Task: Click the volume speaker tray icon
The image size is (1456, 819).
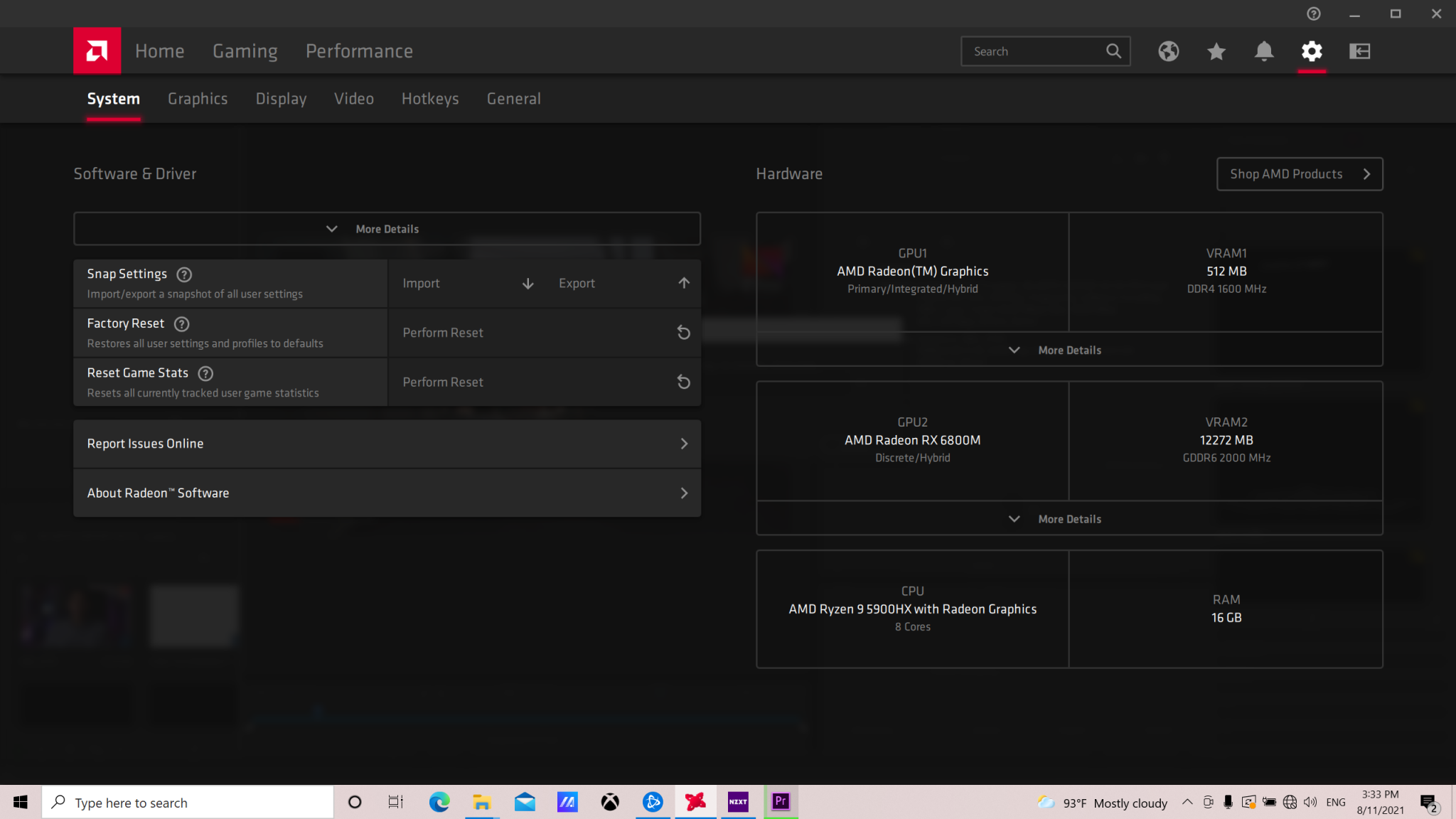Action: [x=1310, y=802]
